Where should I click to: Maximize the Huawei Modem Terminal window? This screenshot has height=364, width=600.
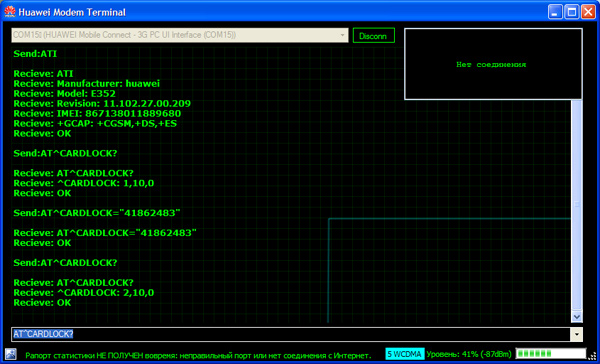coord(572,12)
